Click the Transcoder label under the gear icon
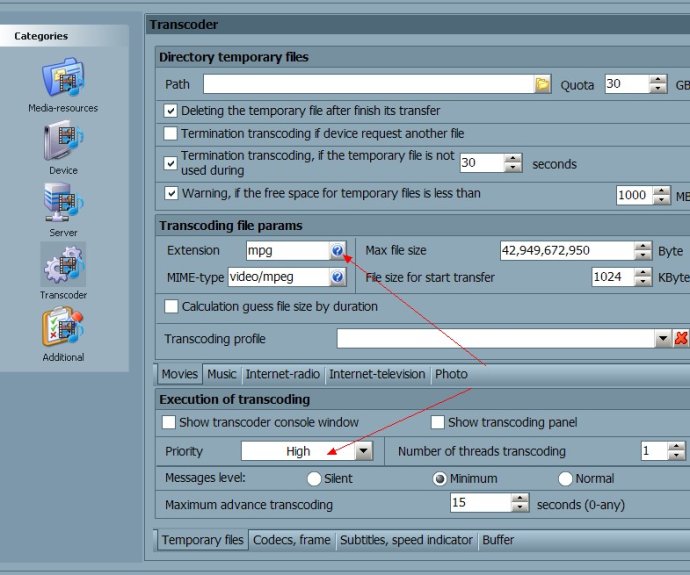 click(x=63, y=295)
